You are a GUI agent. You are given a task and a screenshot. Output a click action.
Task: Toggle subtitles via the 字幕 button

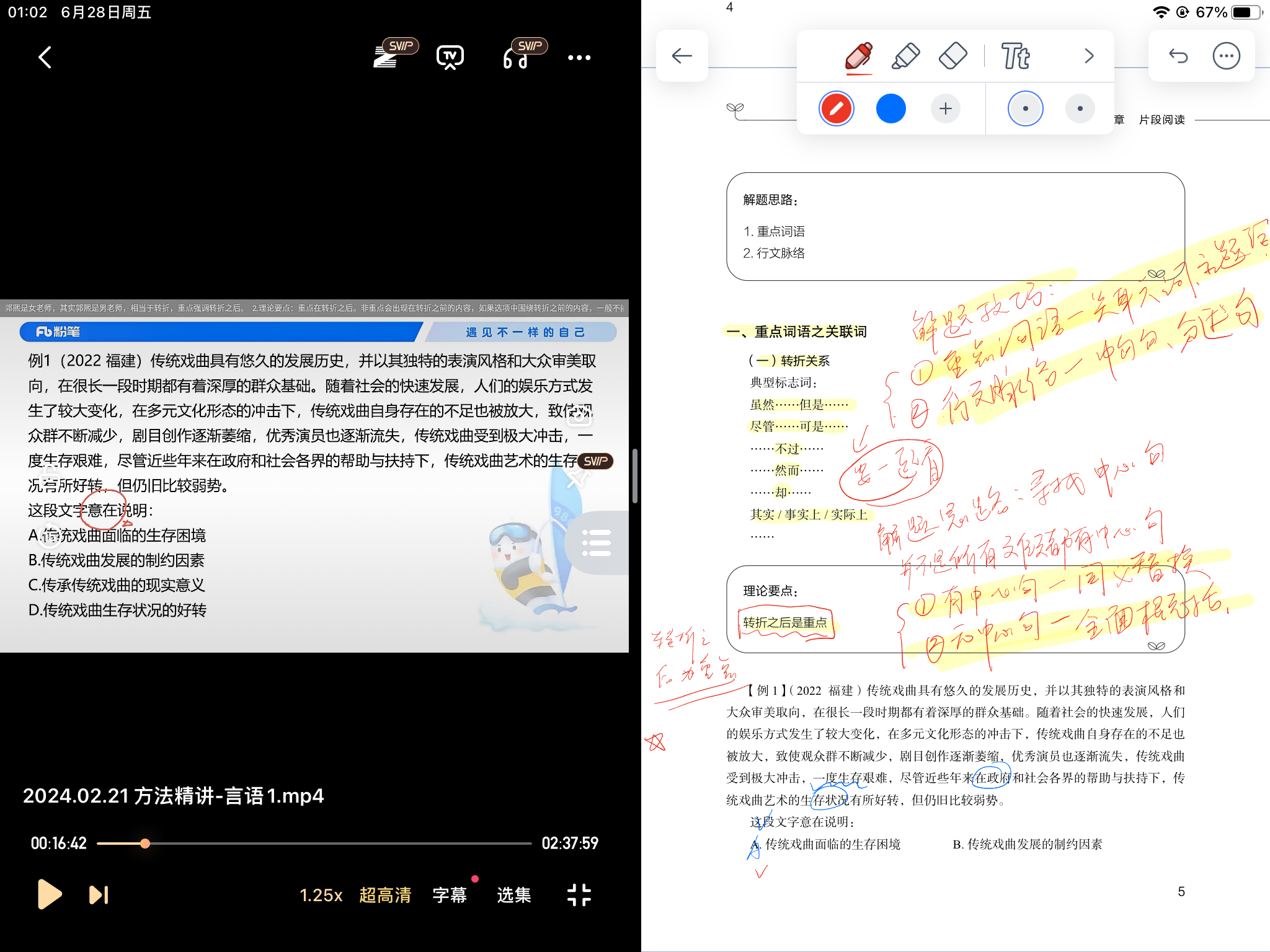point(450,894)
